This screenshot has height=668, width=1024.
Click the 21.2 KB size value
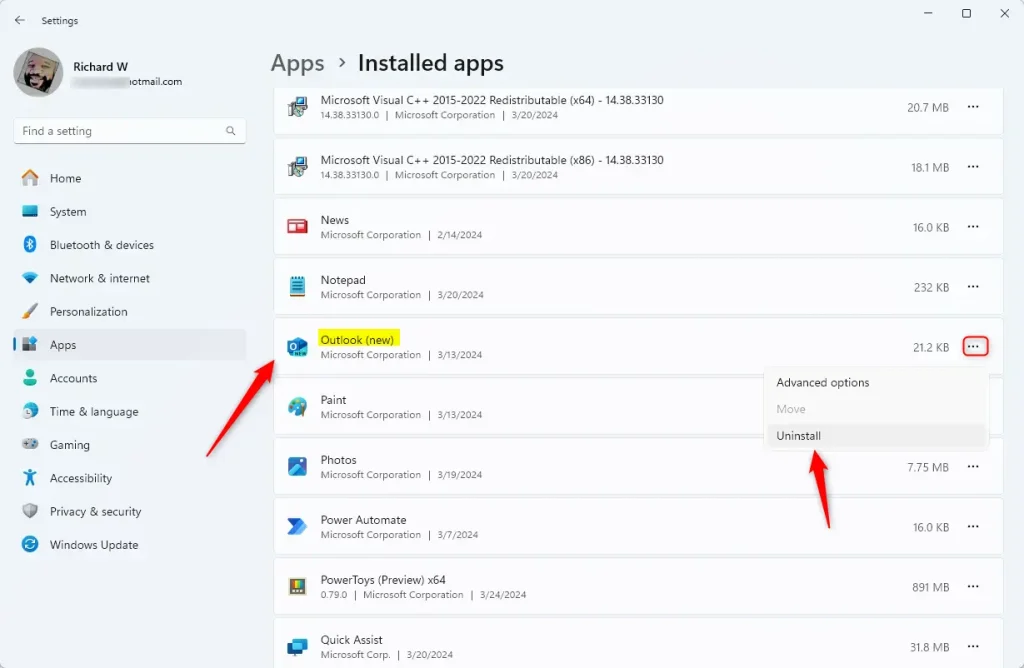coord(931,347)
